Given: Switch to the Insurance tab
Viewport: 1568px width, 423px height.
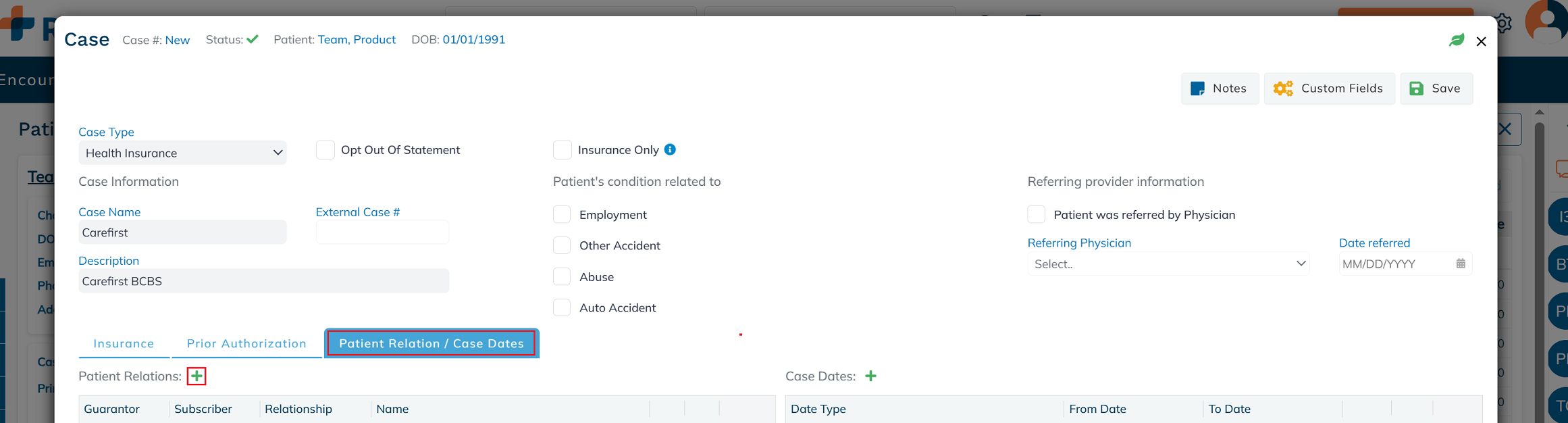Looking at the screenshot, I should pyautogui.click(x=124, y=344).
